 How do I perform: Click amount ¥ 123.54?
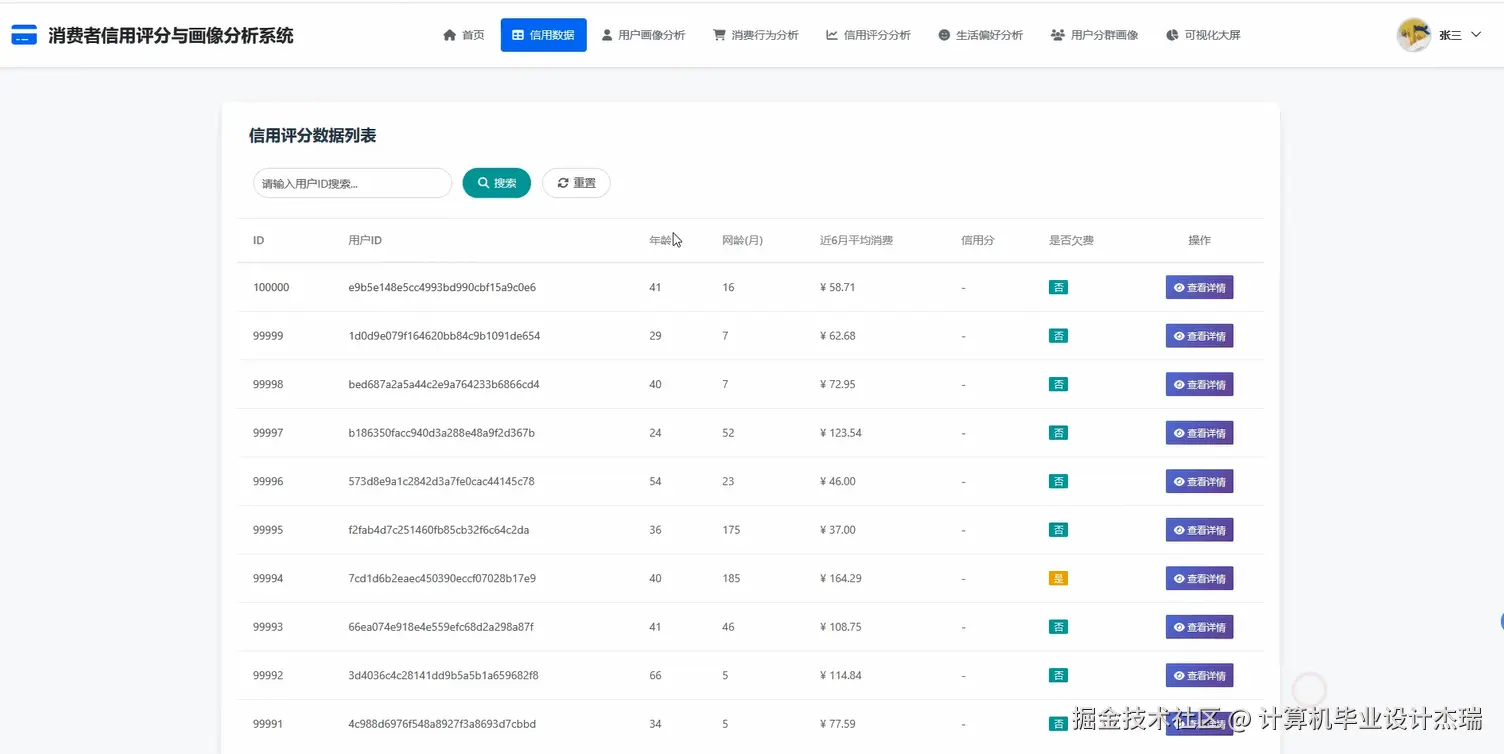coord(841,433)
